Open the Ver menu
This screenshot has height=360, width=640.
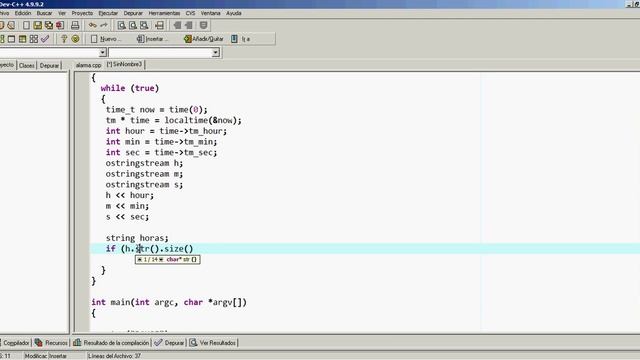(x=62, y=13)
